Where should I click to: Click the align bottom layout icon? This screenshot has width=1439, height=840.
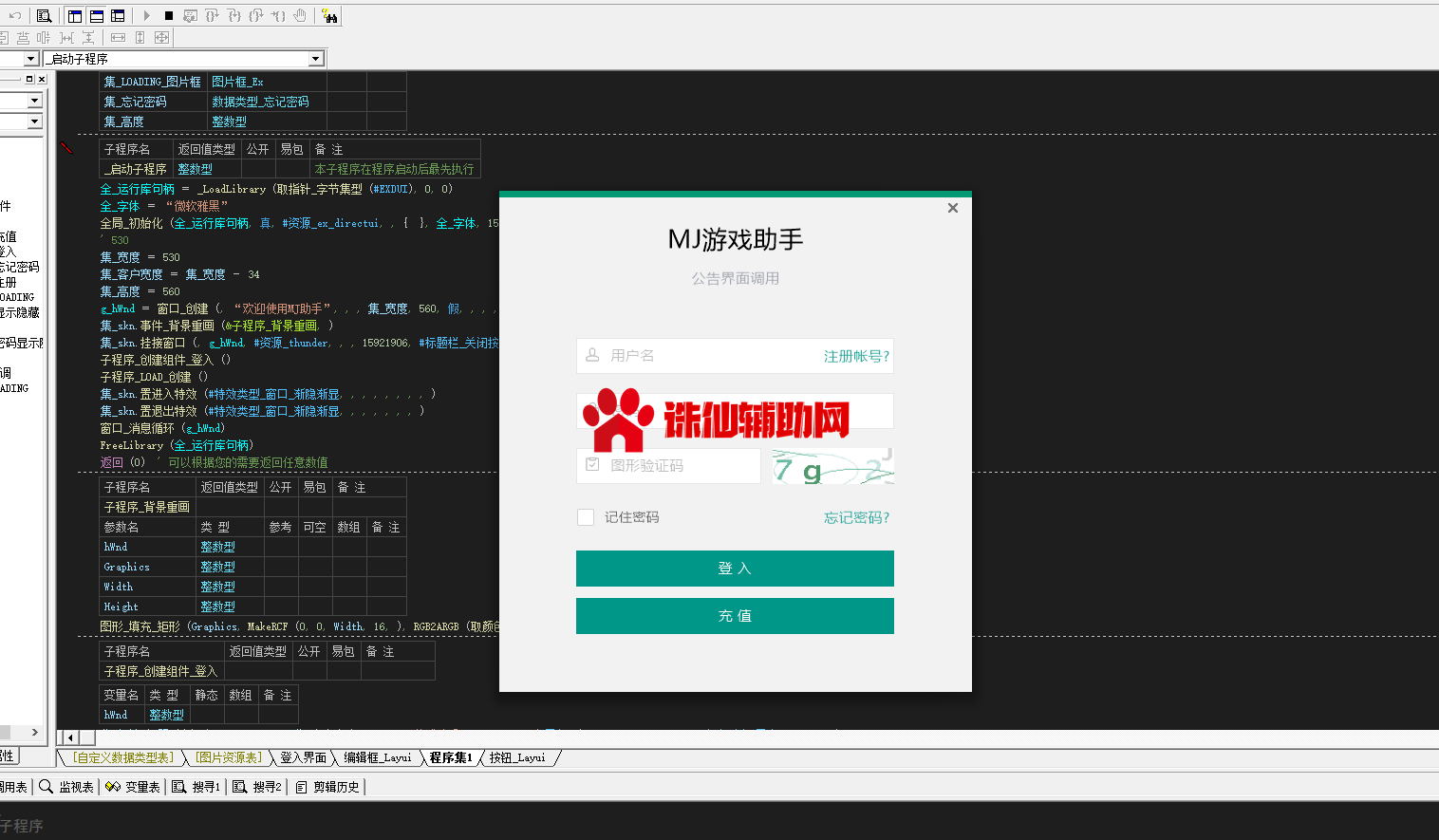click(23, 38)
